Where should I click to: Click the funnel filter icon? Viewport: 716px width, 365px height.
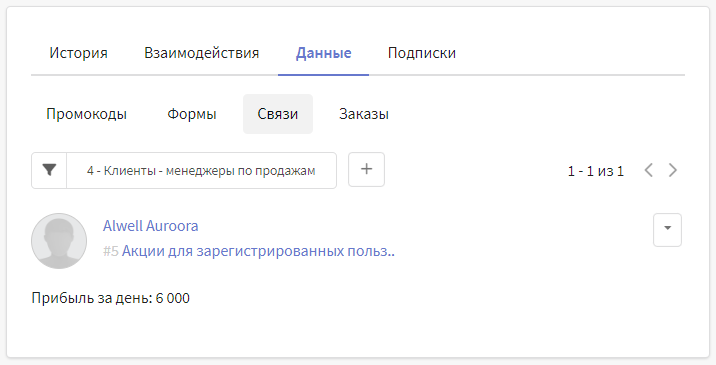pyautogui.click(x=49, y=170)
